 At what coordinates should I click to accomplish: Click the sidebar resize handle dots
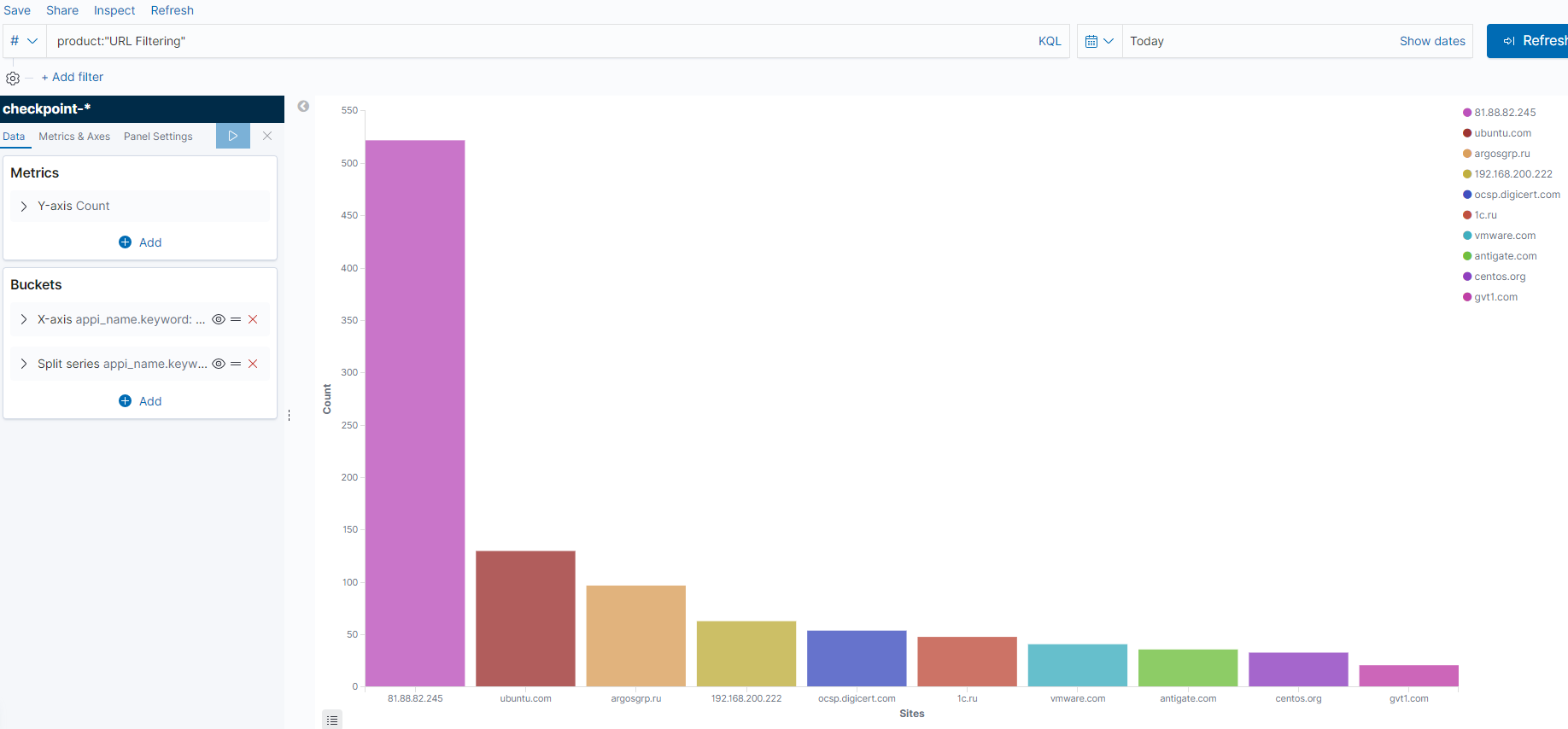coord(290,415)
